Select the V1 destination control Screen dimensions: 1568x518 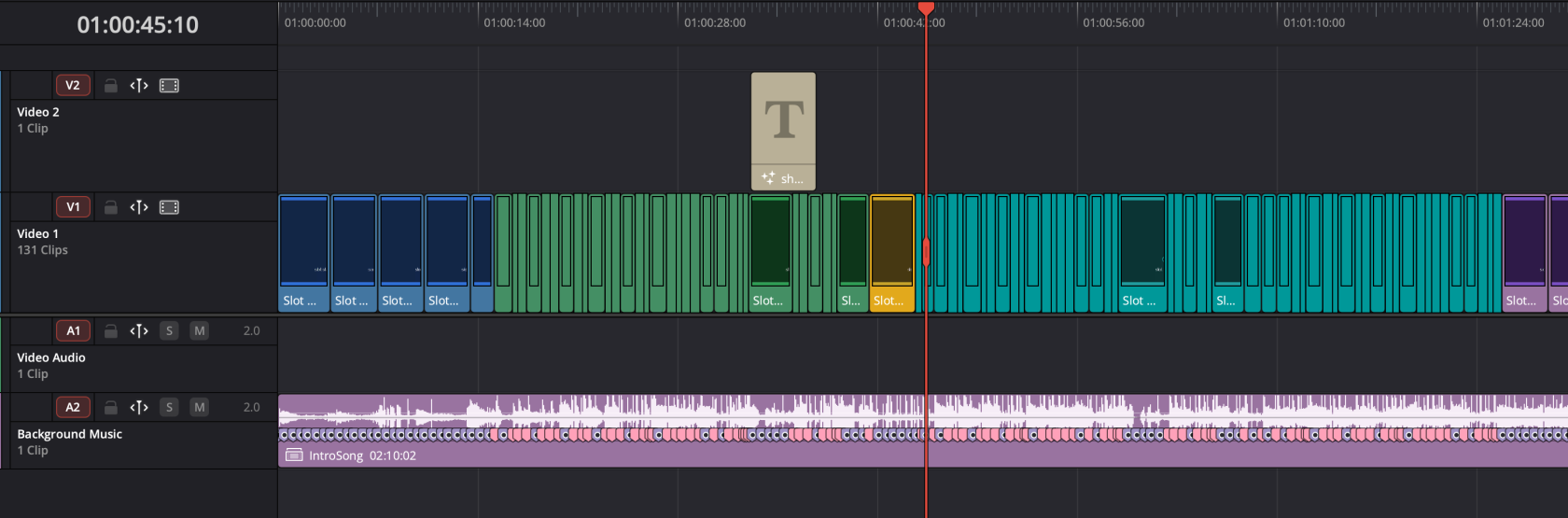tap(73, 207)
